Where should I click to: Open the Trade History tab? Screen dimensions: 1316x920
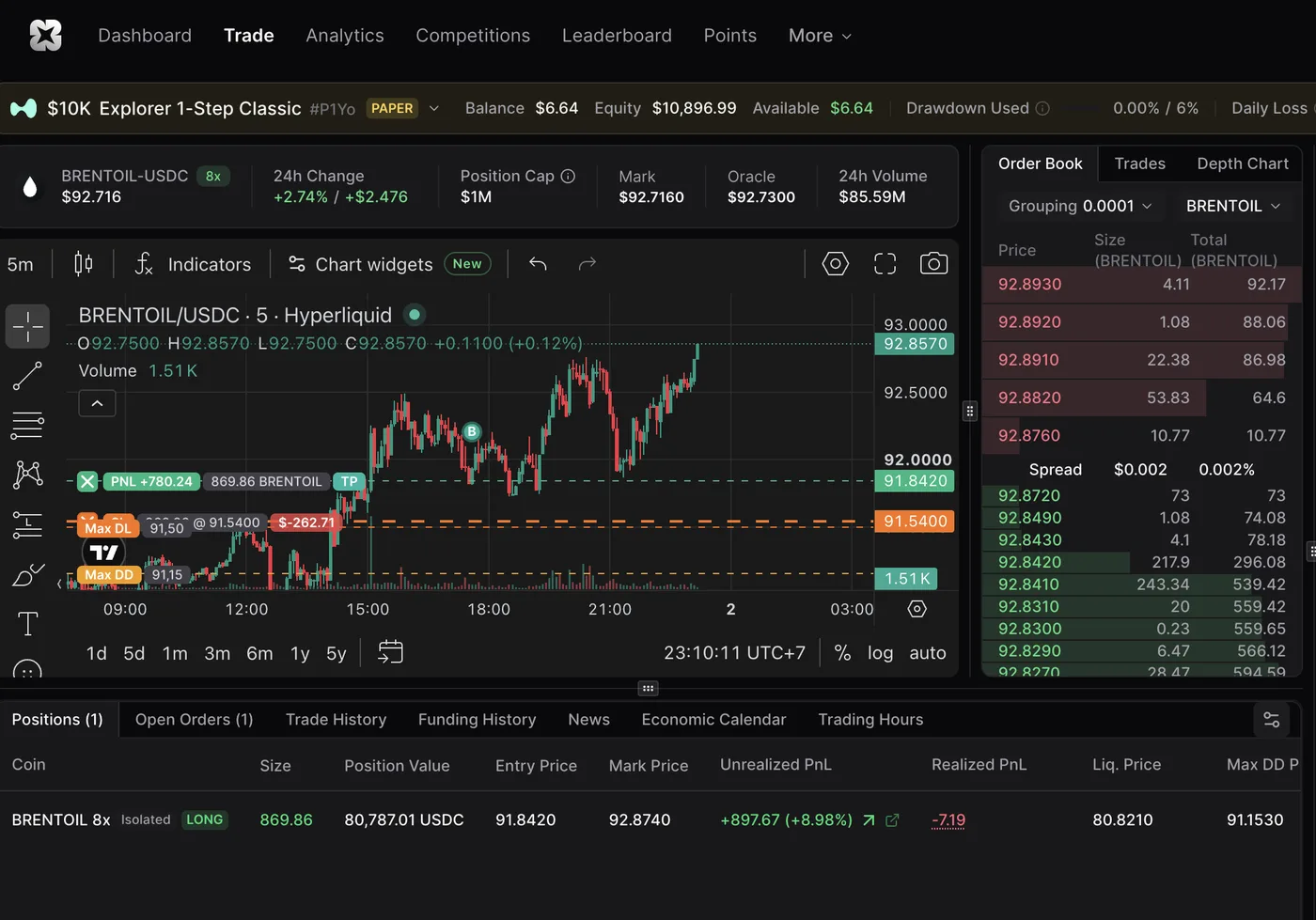point(336,720)
